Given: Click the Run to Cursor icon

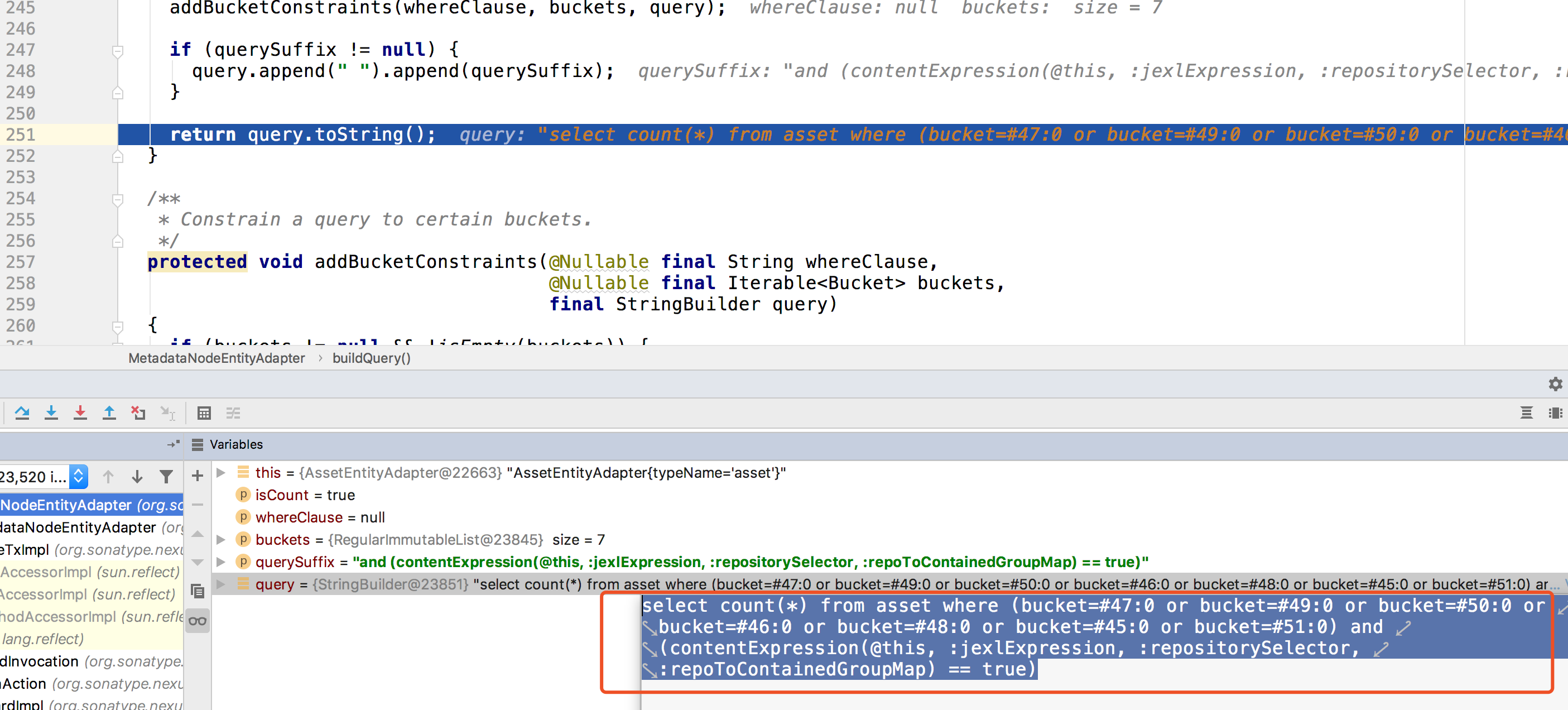Looking at the screenshot, I should (167, 413).
